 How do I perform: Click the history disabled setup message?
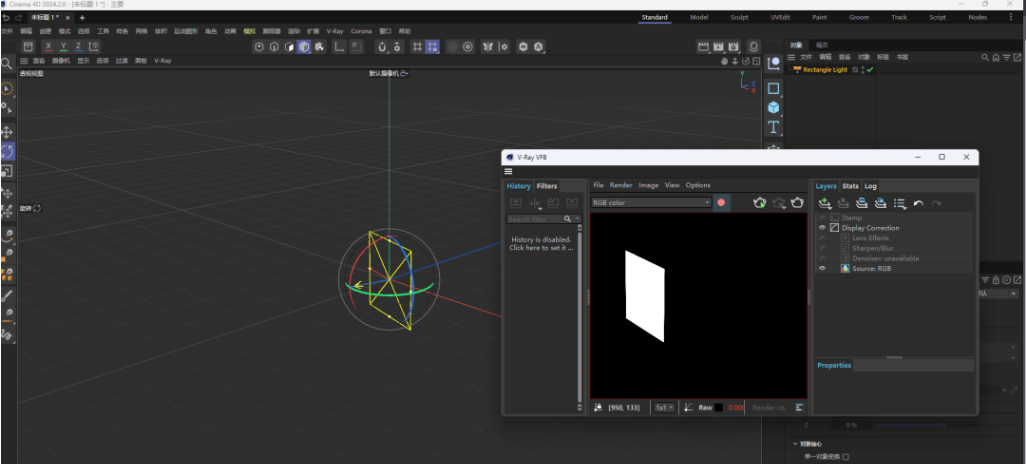(x=541, y=244)
